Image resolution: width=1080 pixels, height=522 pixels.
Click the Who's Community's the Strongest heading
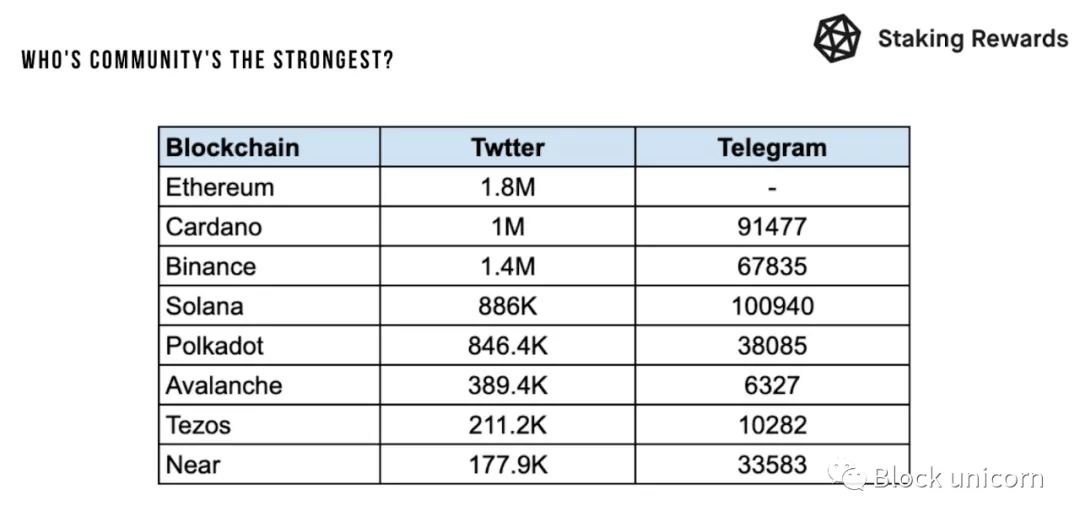(x=207, y=60)
